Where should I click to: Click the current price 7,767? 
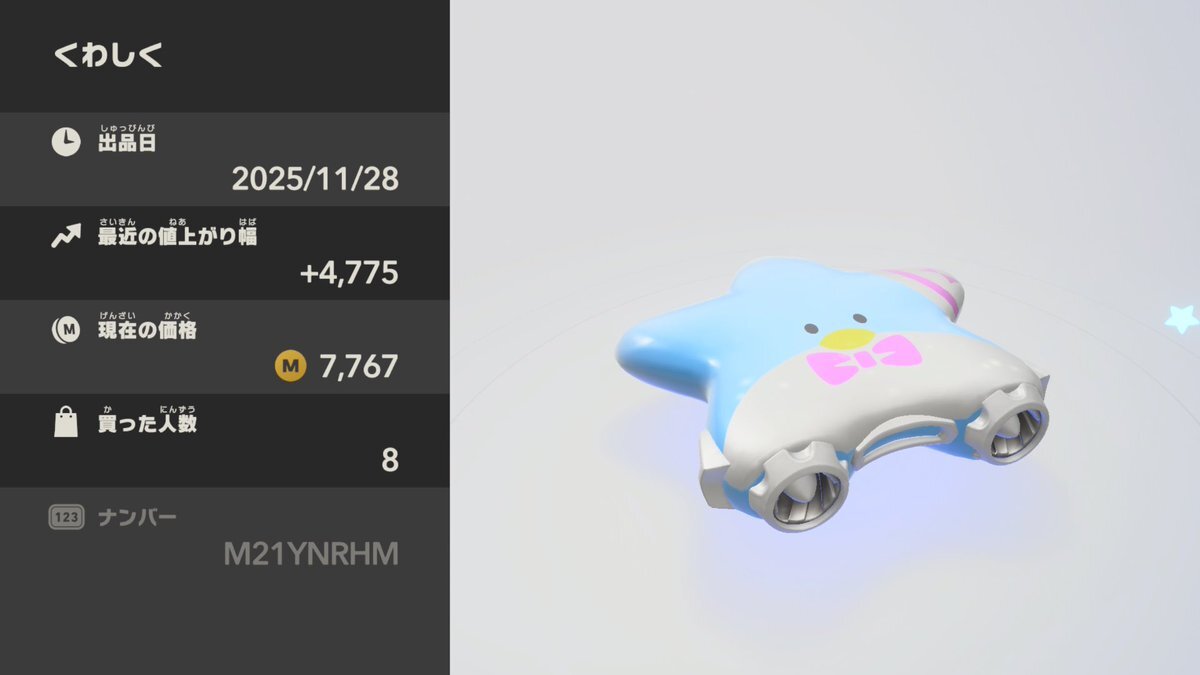pos(359,367)
